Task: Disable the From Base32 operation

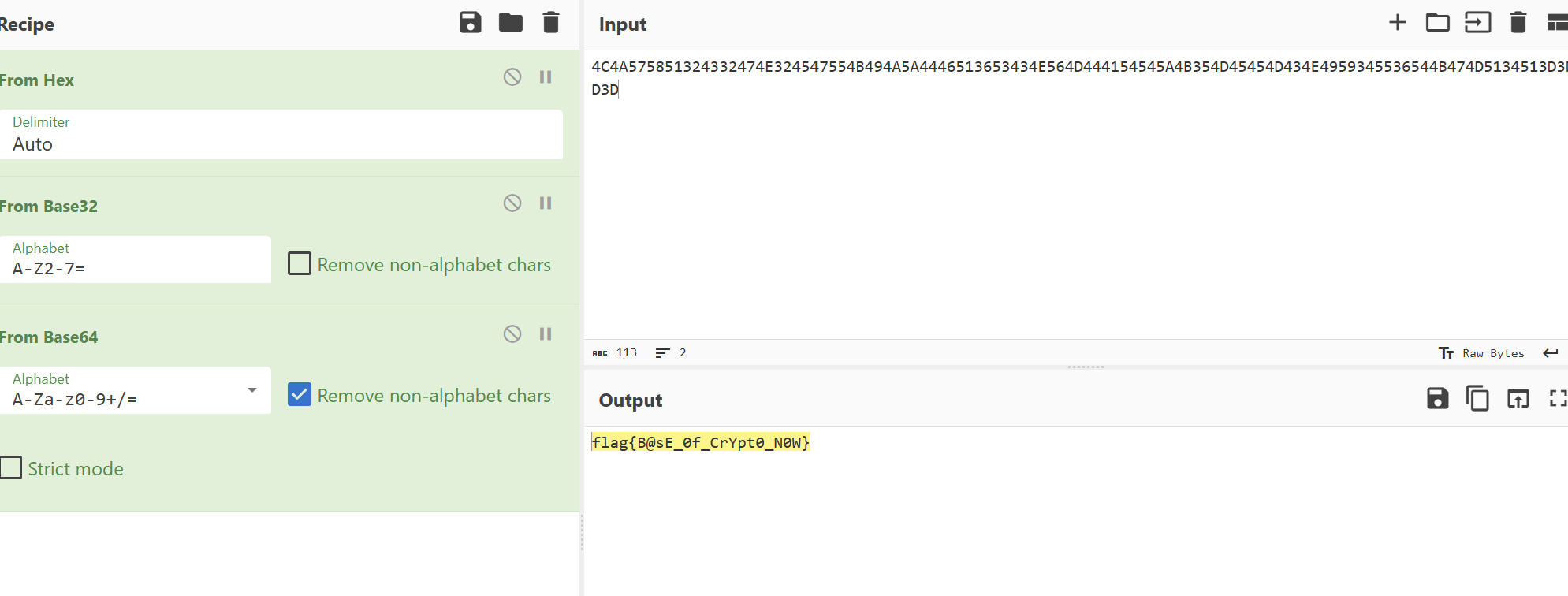Action: 512,203
